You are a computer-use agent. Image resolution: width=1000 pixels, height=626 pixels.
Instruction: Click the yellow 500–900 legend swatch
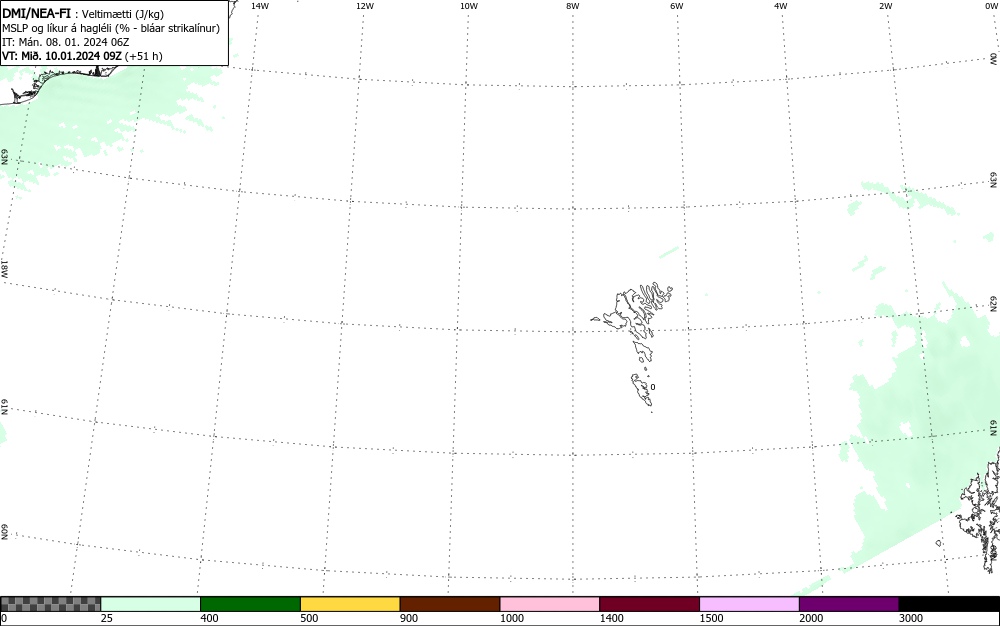350,604
